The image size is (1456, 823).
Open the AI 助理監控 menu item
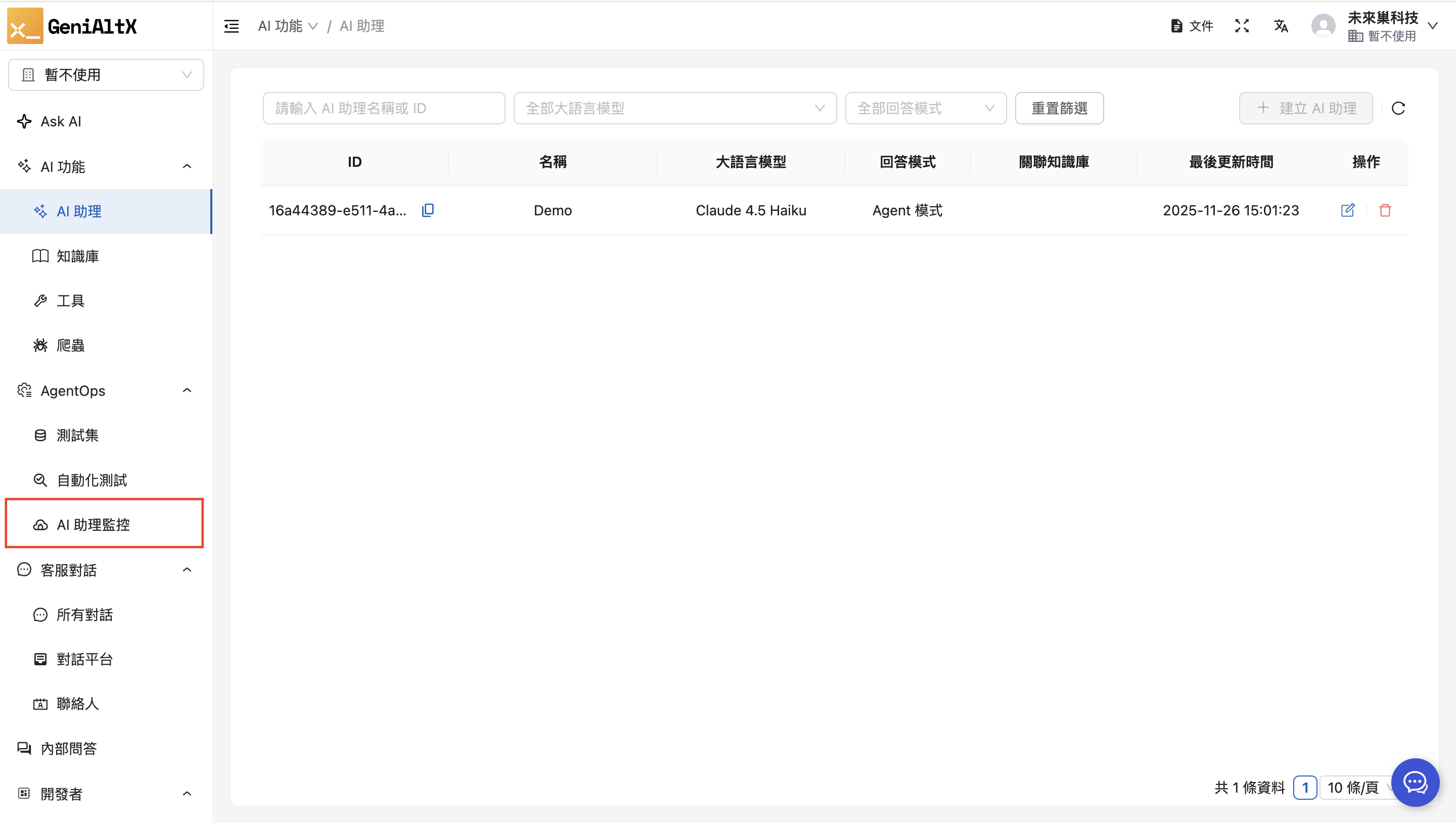click(93, 525)
